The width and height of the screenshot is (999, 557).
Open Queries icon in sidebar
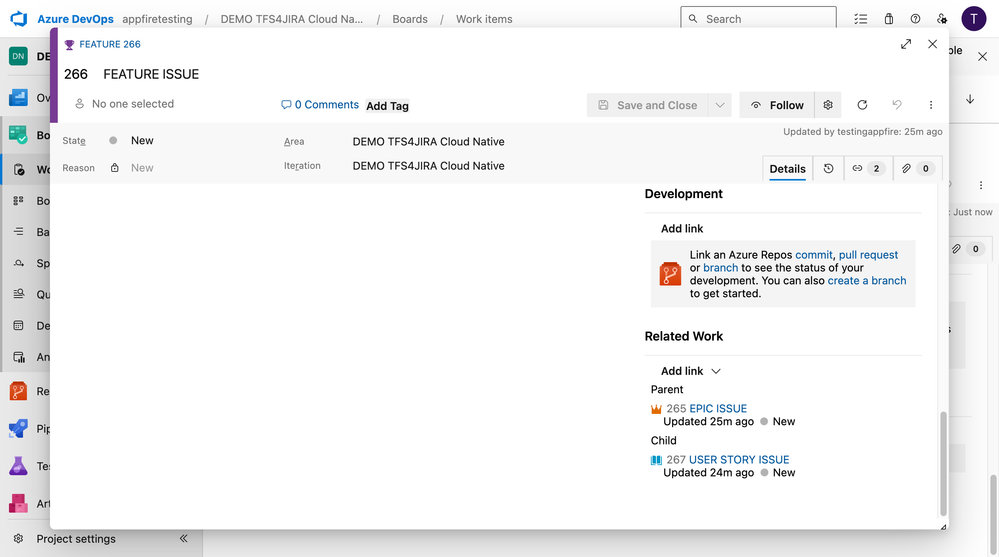18,294
